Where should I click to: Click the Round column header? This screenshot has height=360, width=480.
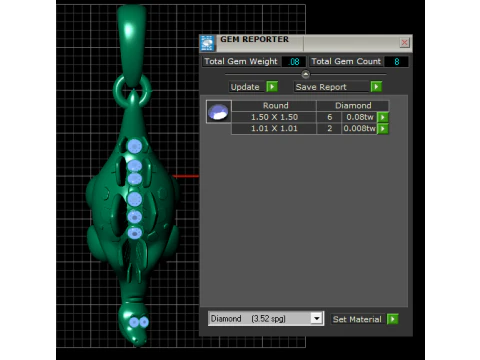(275, 106)
